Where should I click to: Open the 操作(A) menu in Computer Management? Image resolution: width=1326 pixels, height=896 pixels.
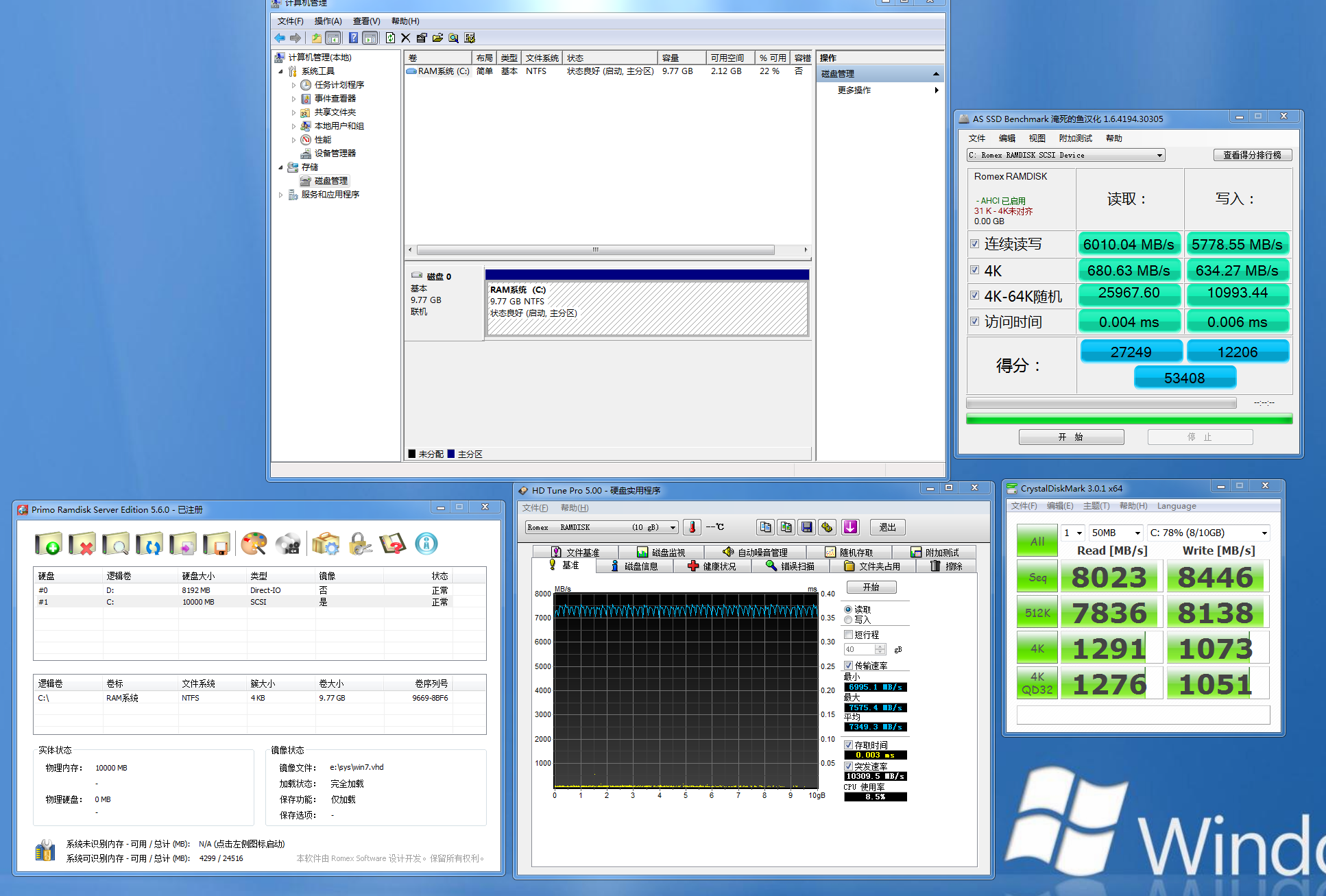[328, 21]
